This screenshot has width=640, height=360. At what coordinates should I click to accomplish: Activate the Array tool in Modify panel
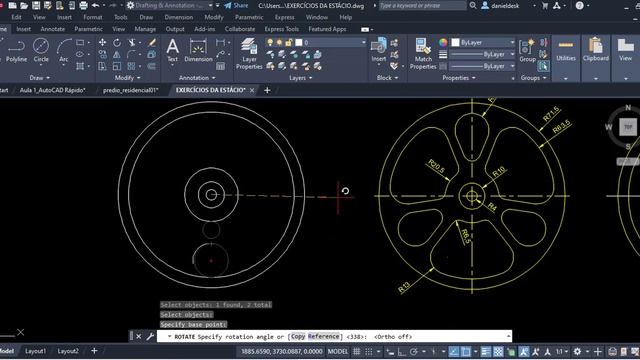tap(131, 66)
